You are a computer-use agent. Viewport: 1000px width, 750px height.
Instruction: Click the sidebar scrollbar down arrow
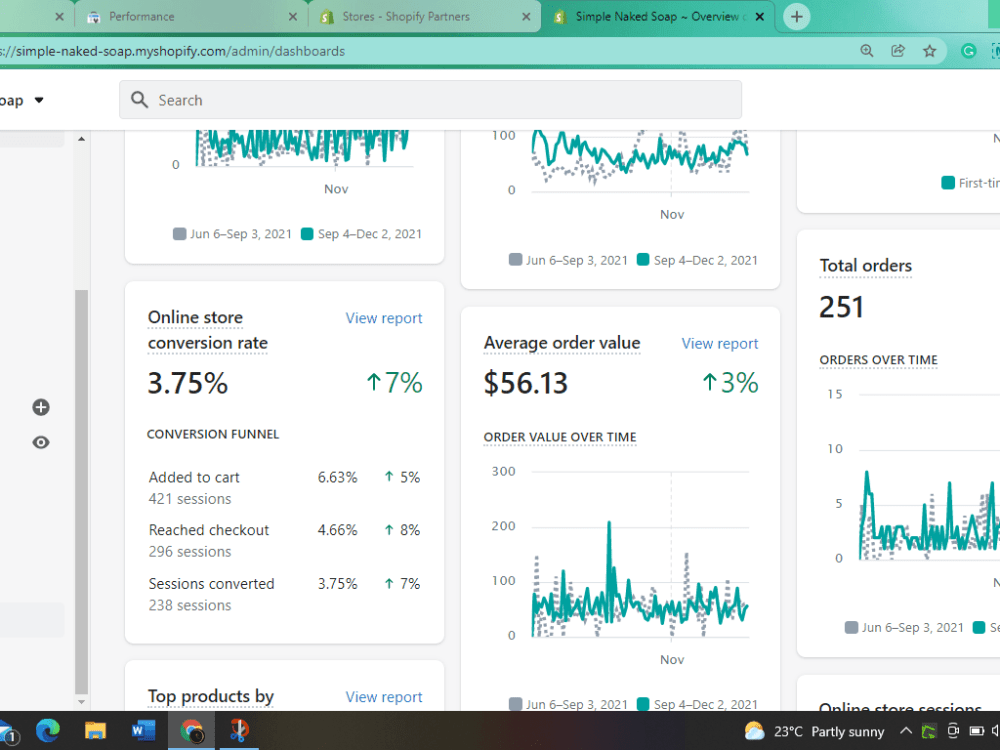82,702
